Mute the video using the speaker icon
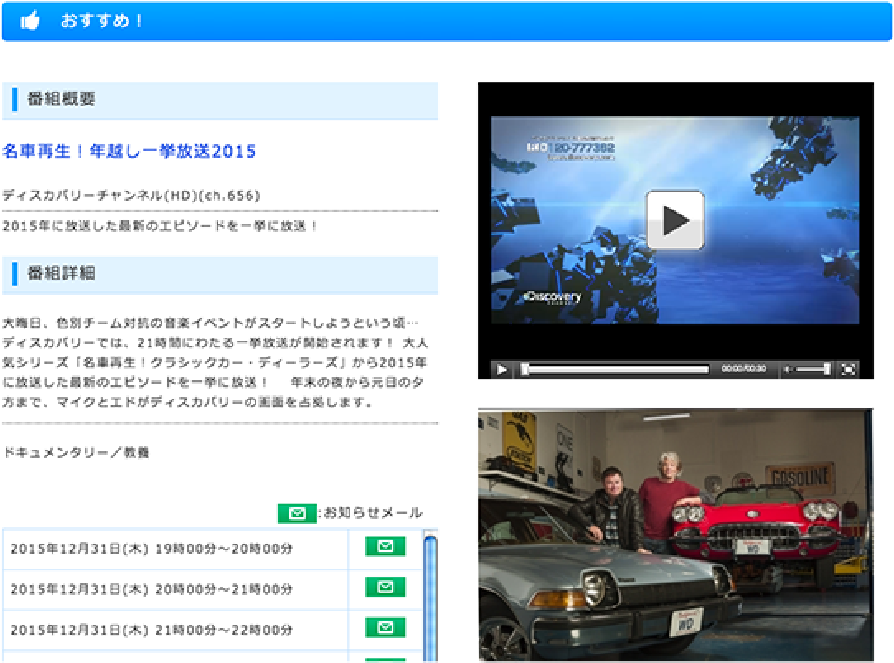The width and height of the screenshot is (894, 663). [789, 369]
